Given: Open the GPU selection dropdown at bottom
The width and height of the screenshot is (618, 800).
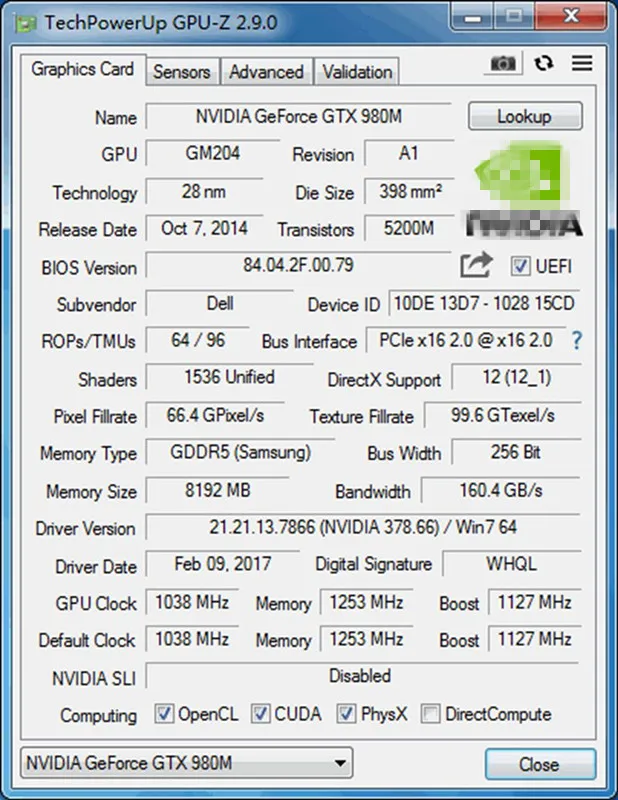Looking at the screenshot, I should [186, 763].
